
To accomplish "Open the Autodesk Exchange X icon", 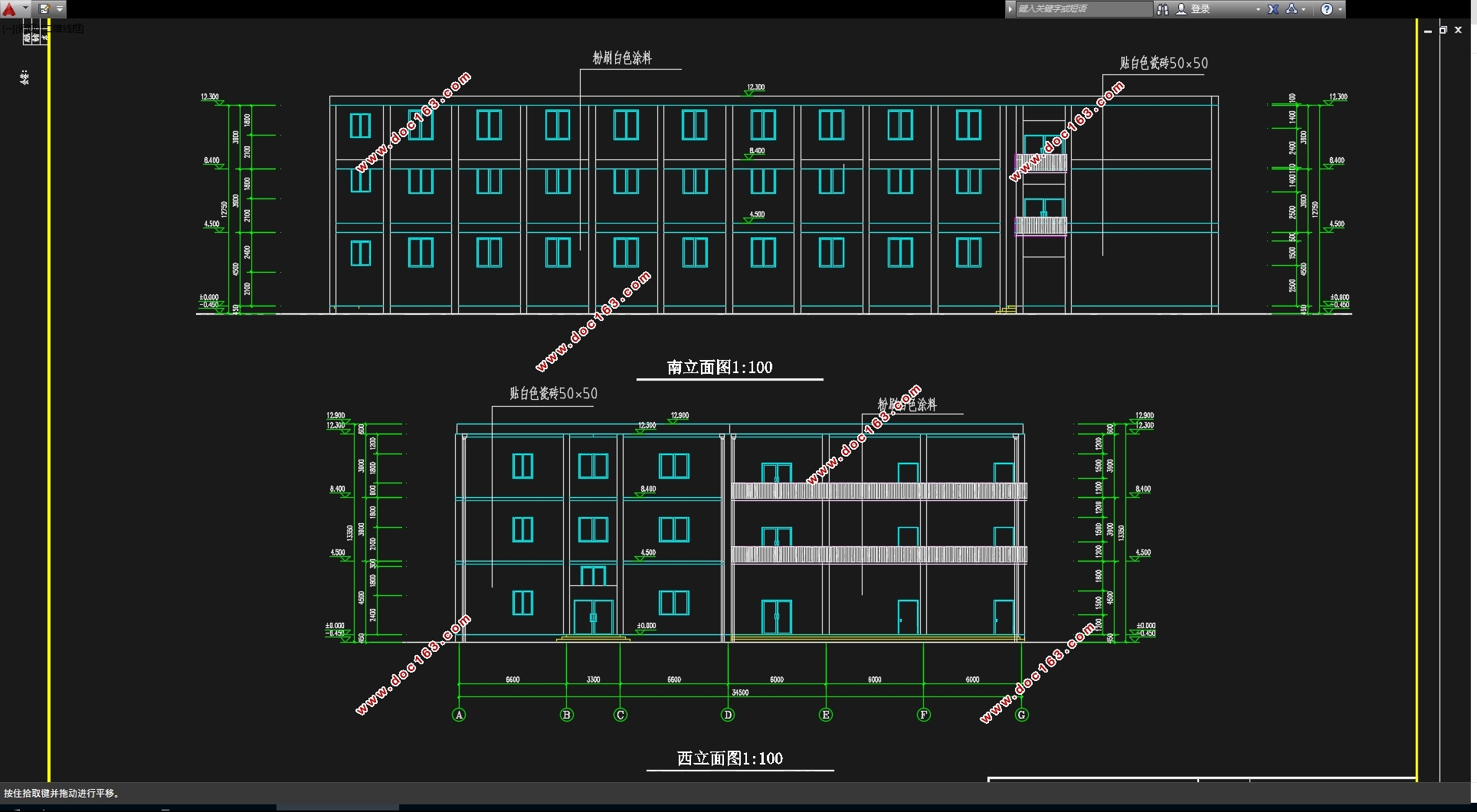I will (x=1273, y=9).
